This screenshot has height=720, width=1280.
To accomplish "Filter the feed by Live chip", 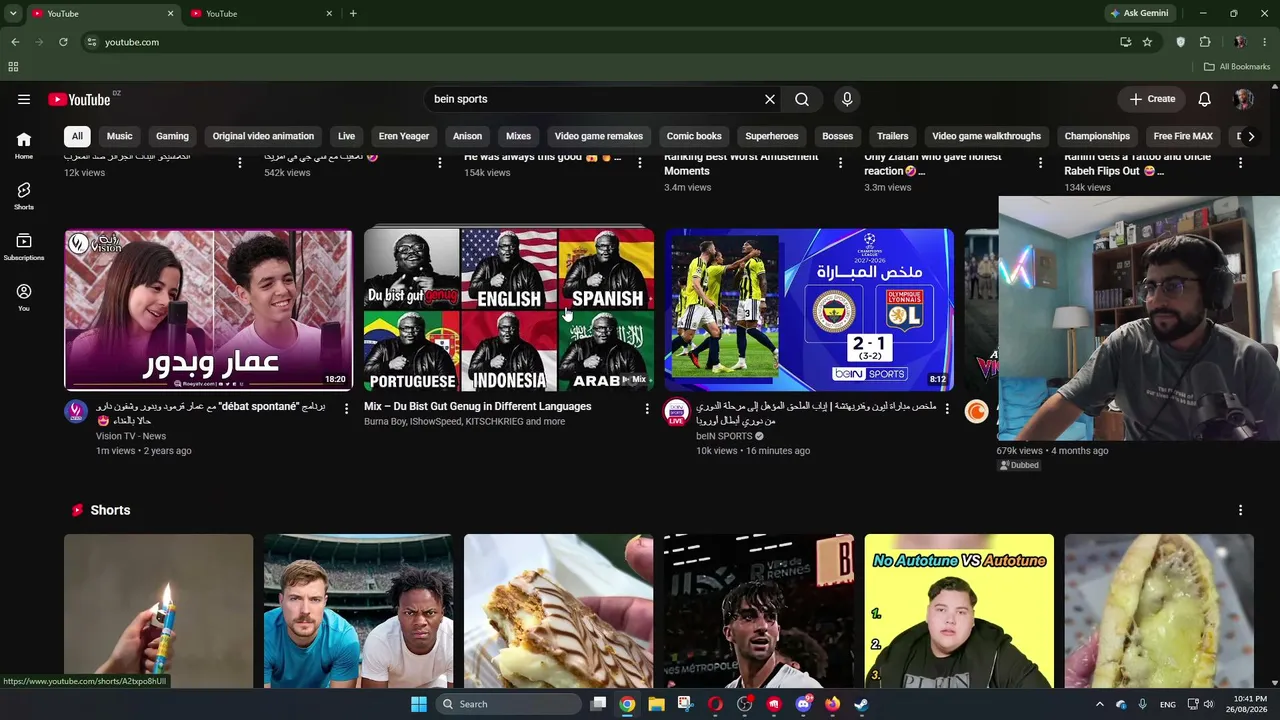I will [x=346, y=136].
